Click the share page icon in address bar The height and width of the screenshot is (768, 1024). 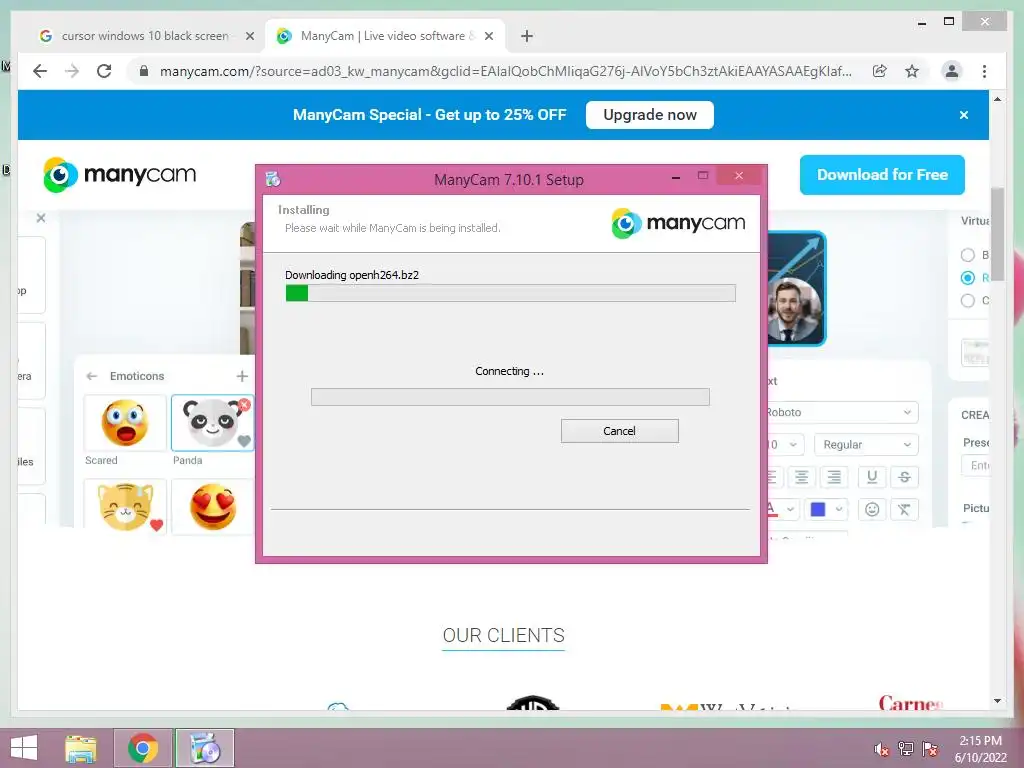(880, 71)
